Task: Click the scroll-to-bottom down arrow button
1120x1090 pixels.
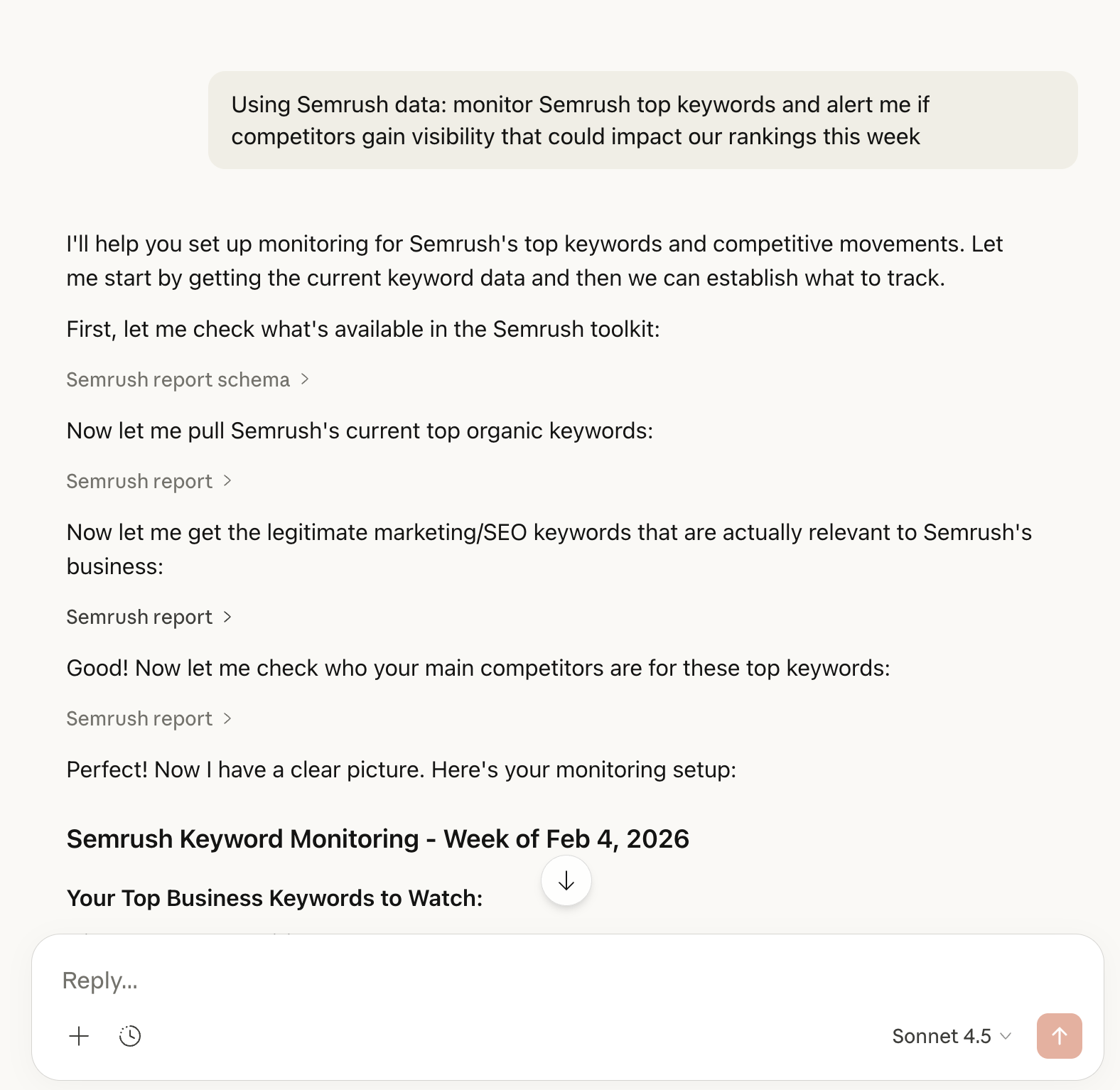Action: click(566, 881)
